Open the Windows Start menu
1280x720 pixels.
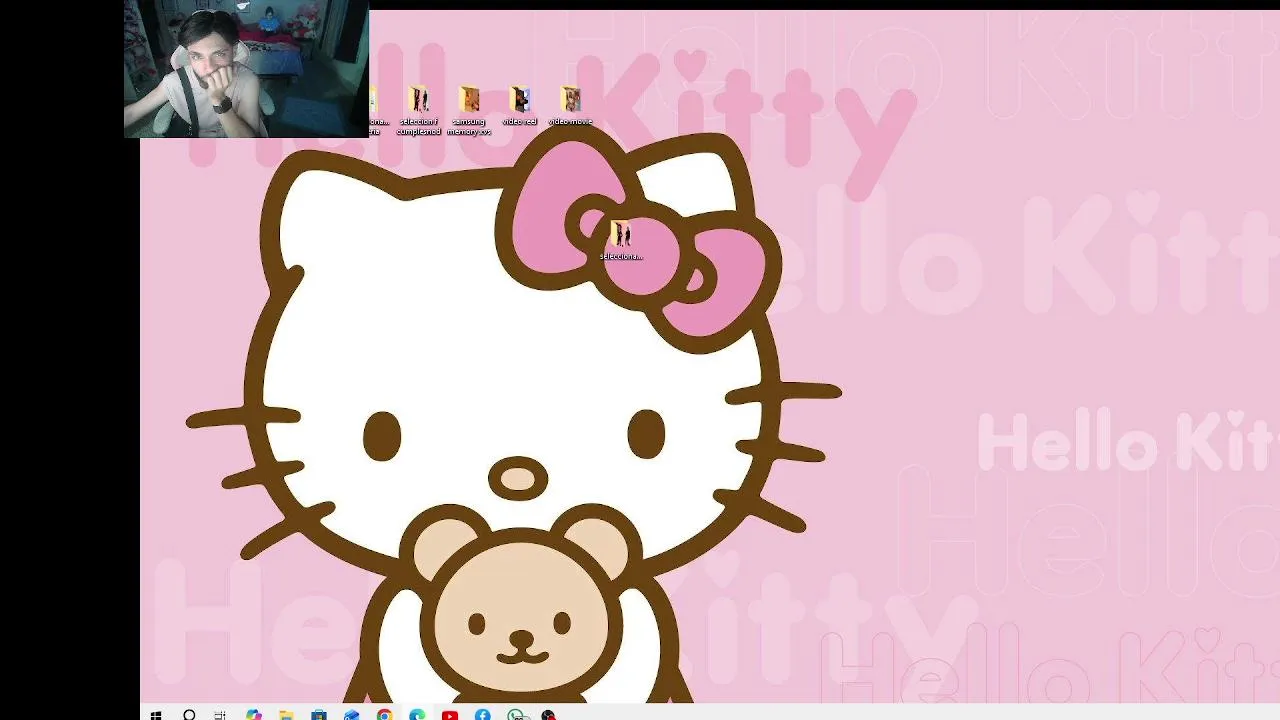pos(156,715)
